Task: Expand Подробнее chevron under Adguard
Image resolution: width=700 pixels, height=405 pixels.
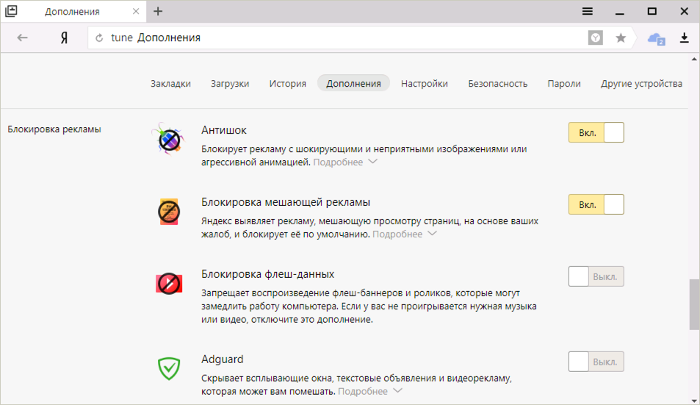Action: (x=398, y=391)
